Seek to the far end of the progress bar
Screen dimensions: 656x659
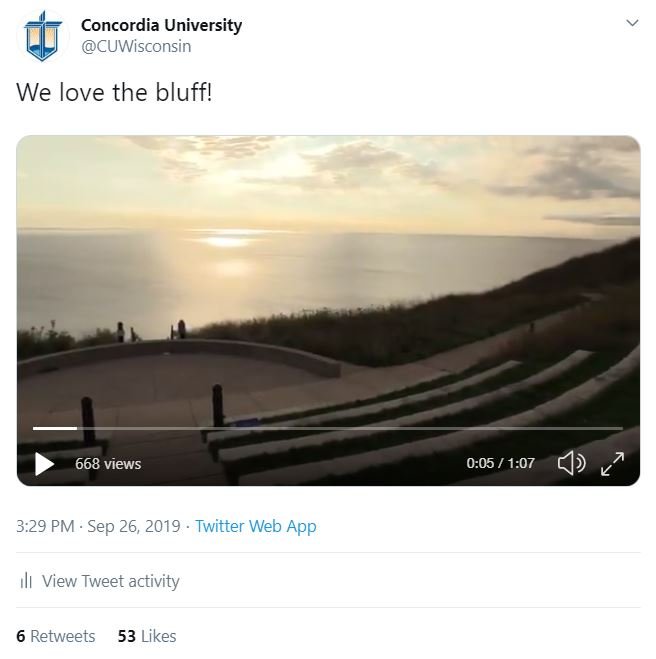(620, 428)
